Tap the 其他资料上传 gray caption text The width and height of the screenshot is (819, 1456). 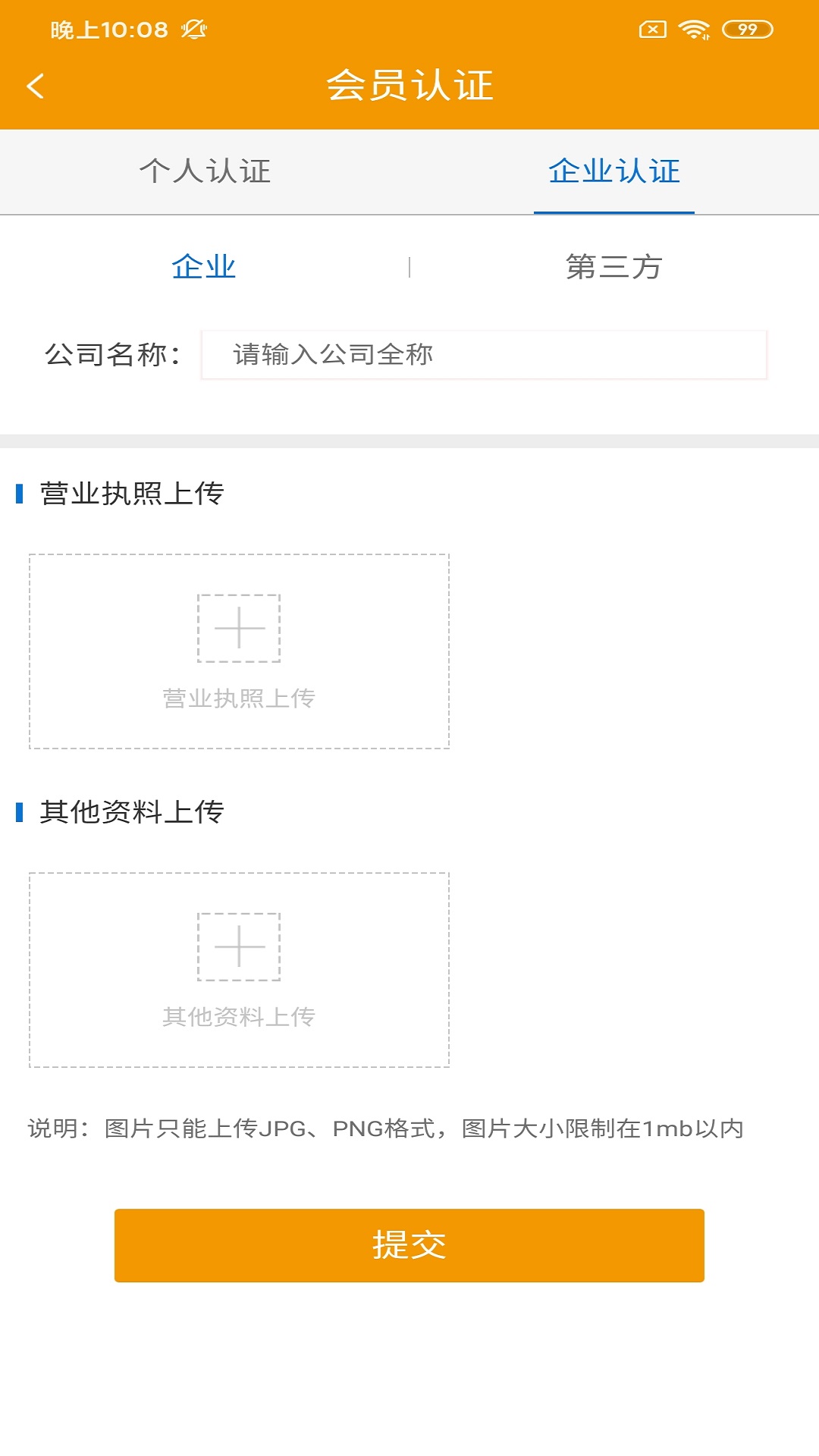239,1017
